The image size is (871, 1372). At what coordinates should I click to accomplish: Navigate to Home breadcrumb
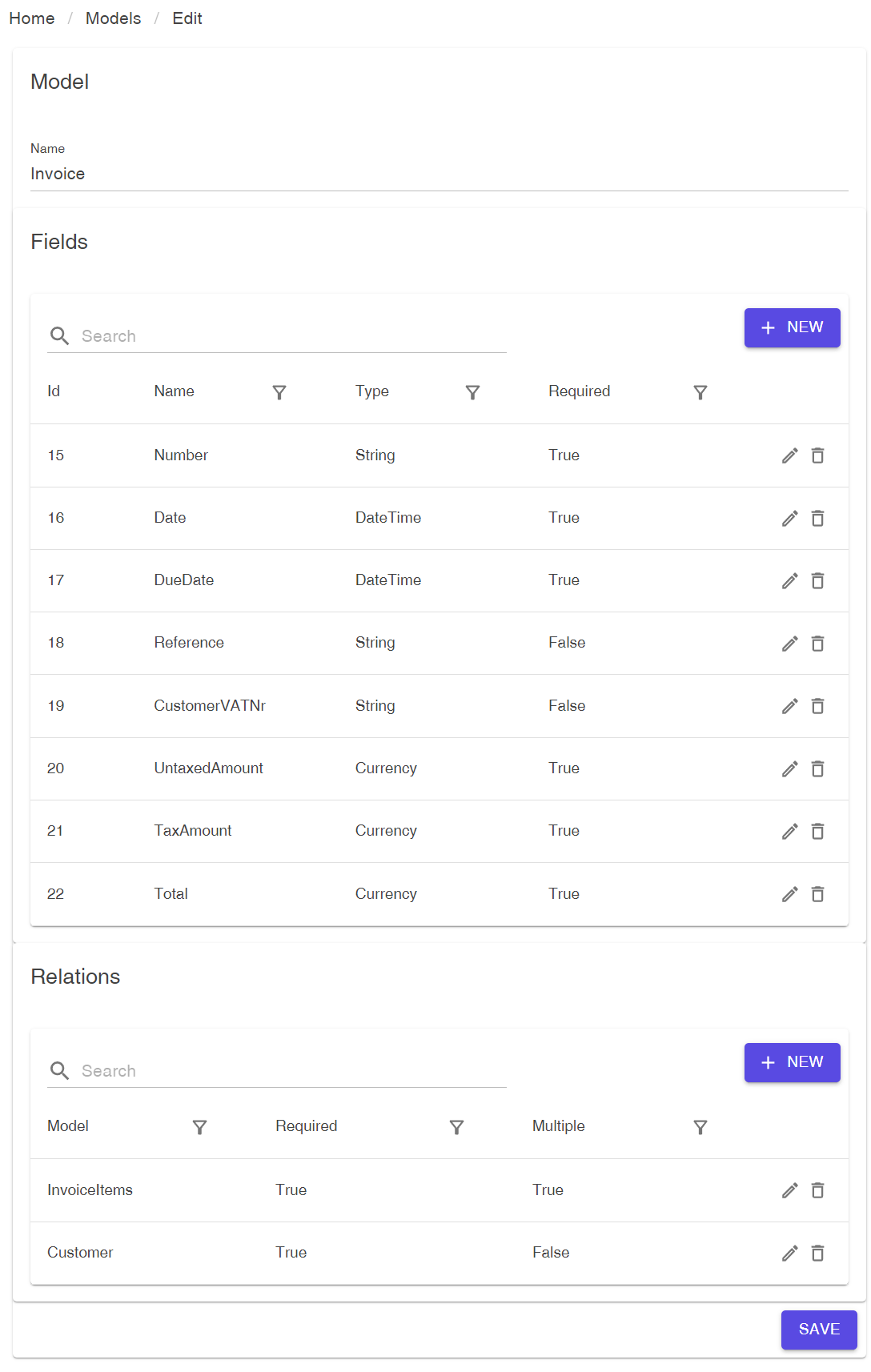pyautogui.click(x=32, y=18)
